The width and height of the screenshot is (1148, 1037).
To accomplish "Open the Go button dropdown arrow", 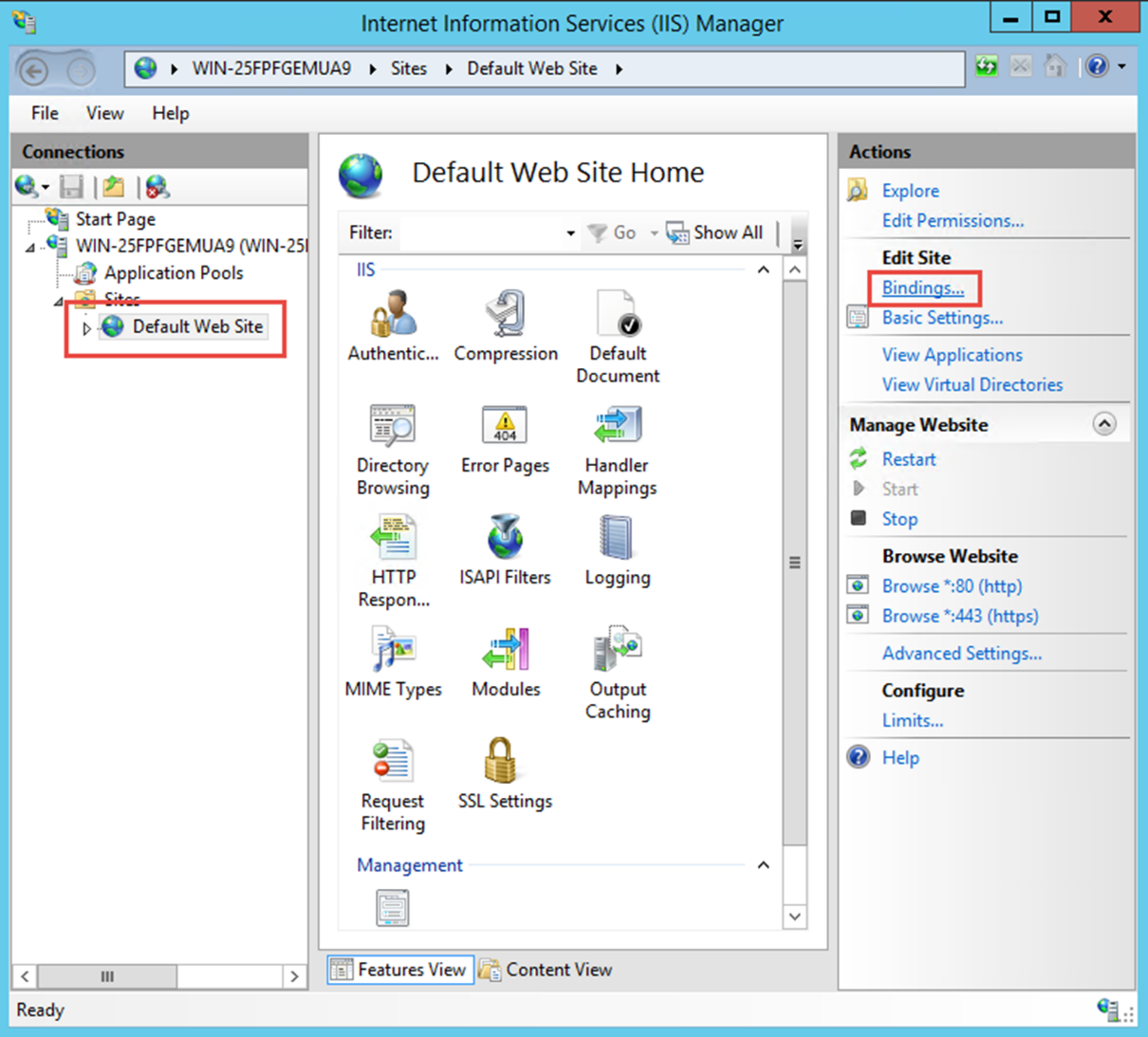I will pyautogui.click(x=654, y=233).
